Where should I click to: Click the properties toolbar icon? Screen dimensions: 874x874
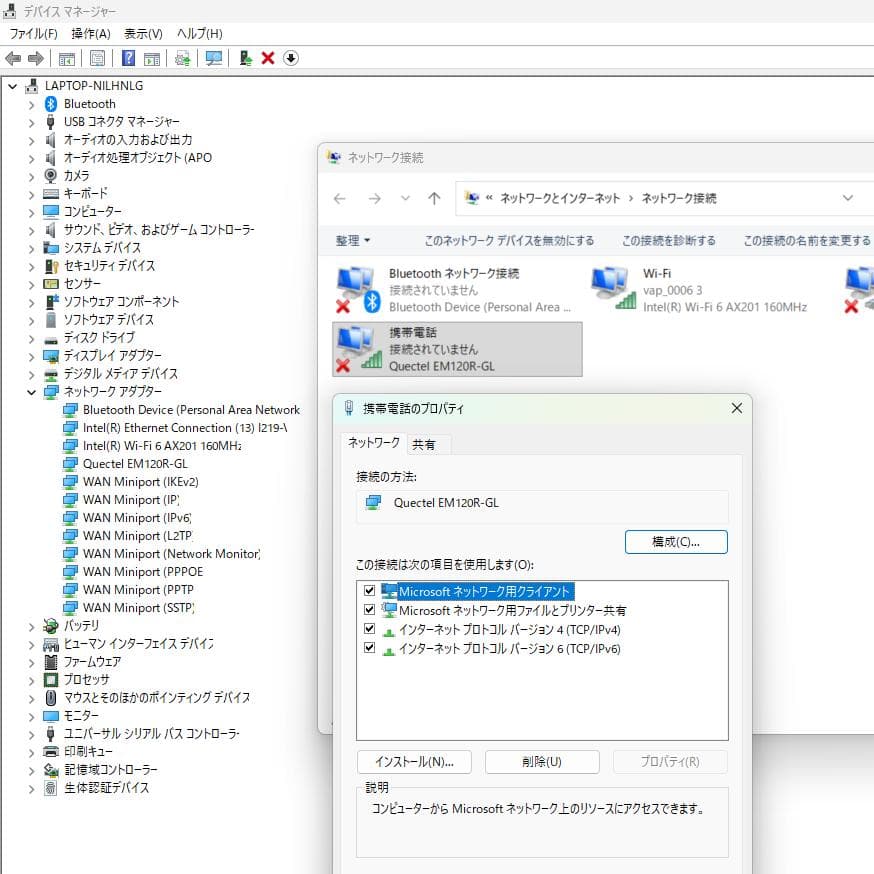[x=97, y=58]
